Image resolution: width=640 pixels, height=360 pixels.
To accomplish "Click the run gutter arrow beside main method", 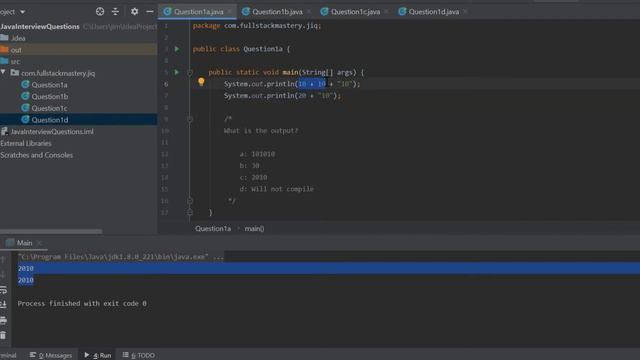I will point(177,72).
